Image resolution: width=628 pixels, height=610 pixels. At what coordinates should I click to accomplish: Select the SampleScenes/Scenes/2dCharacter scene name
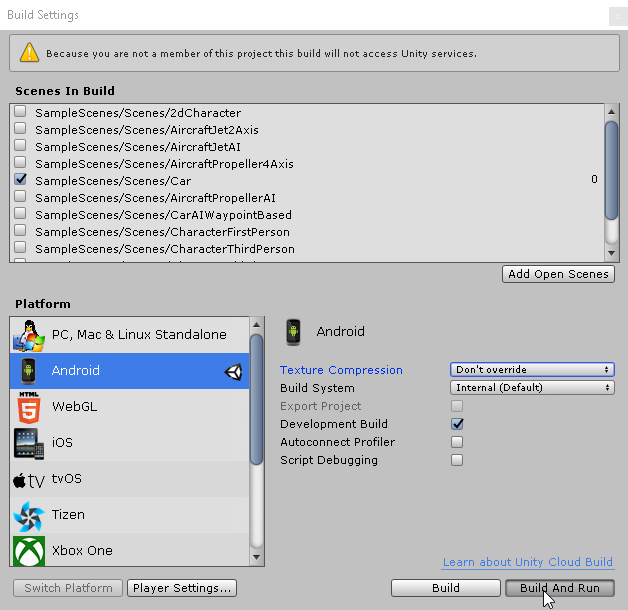tap(138, 113)
